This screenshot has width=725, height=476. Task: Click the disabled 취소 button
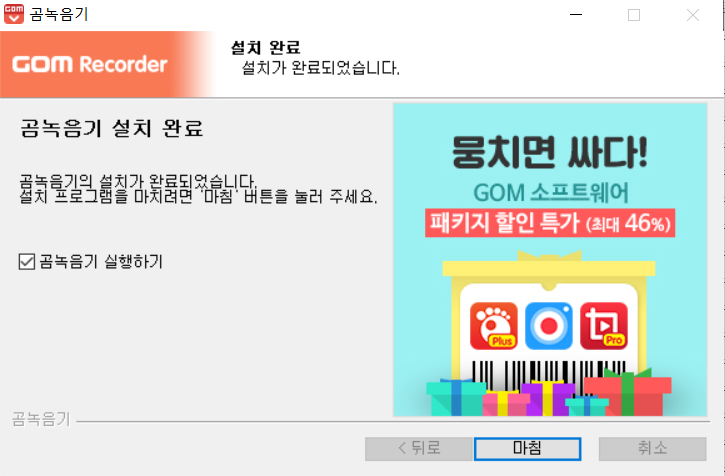point(652,449)
